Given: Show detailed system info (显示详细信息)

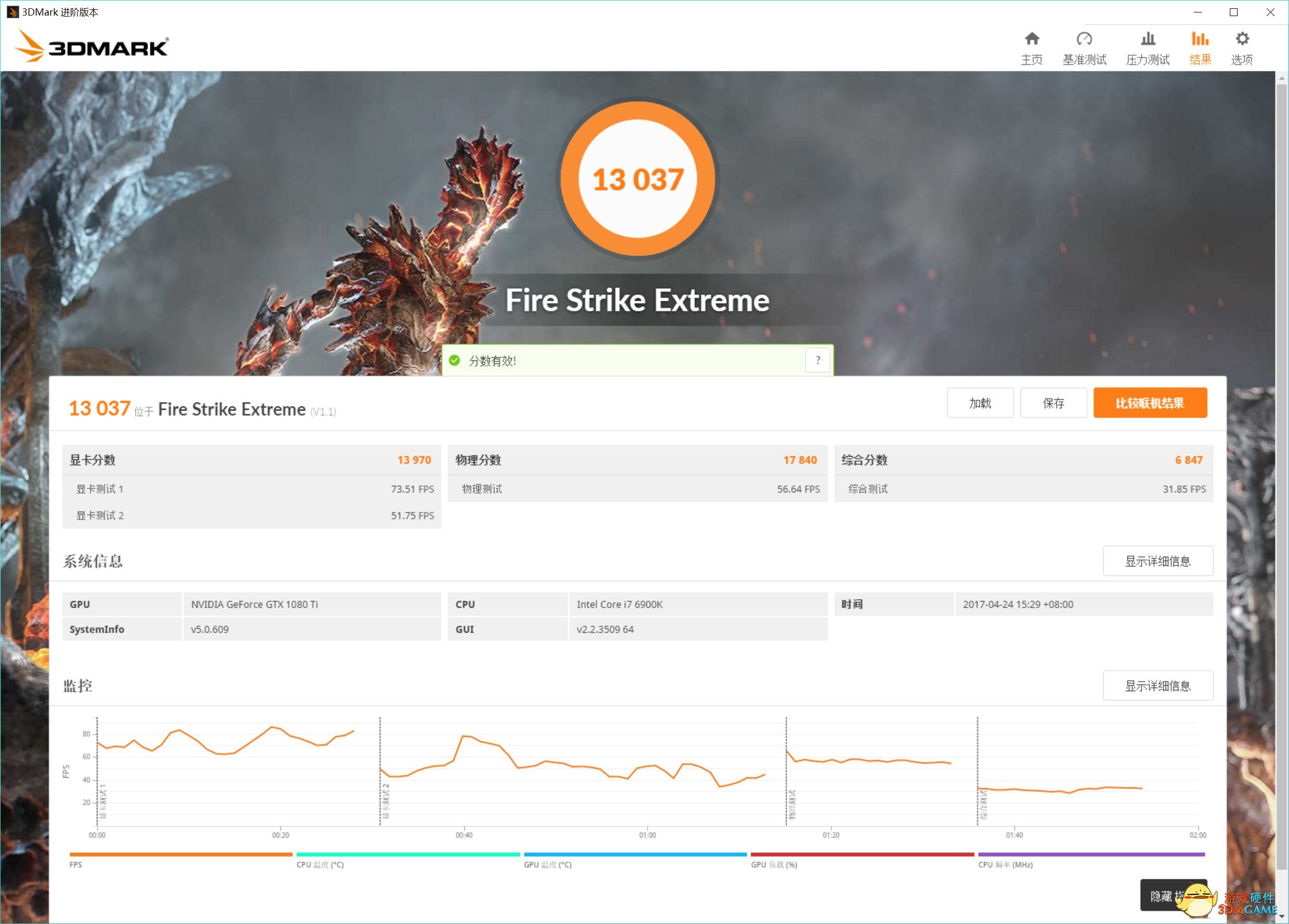Looking at the screenshot, I should click(x=1158, y=561).
